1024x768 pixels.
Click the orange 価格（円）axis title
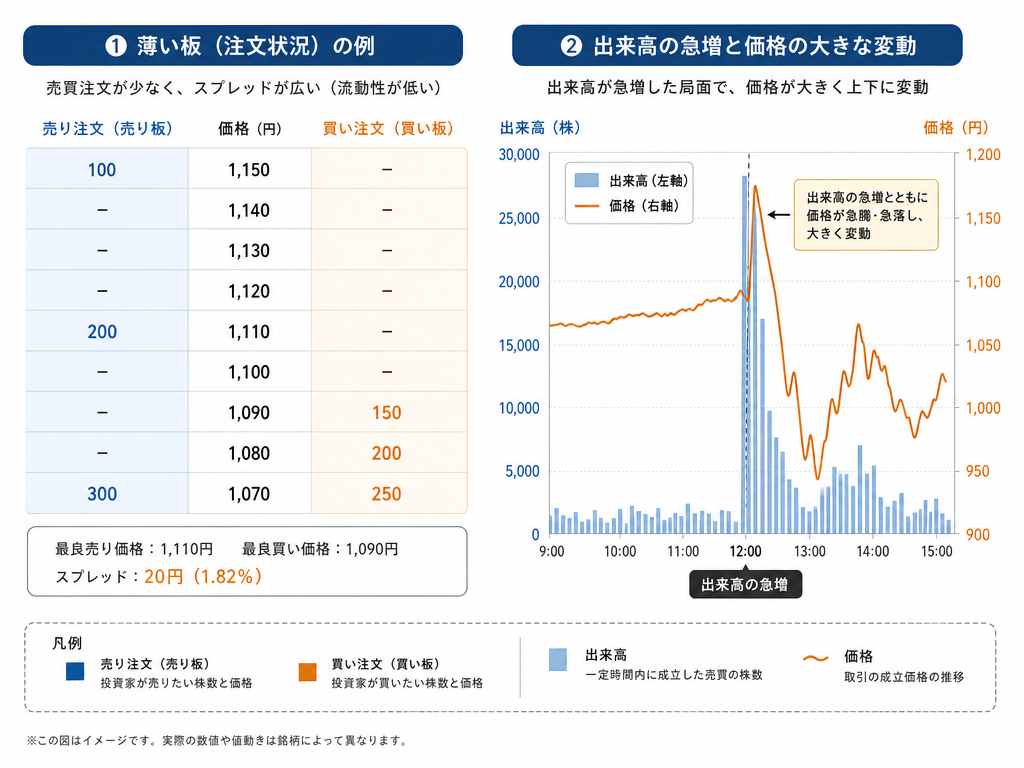click(x=956, y=128)
